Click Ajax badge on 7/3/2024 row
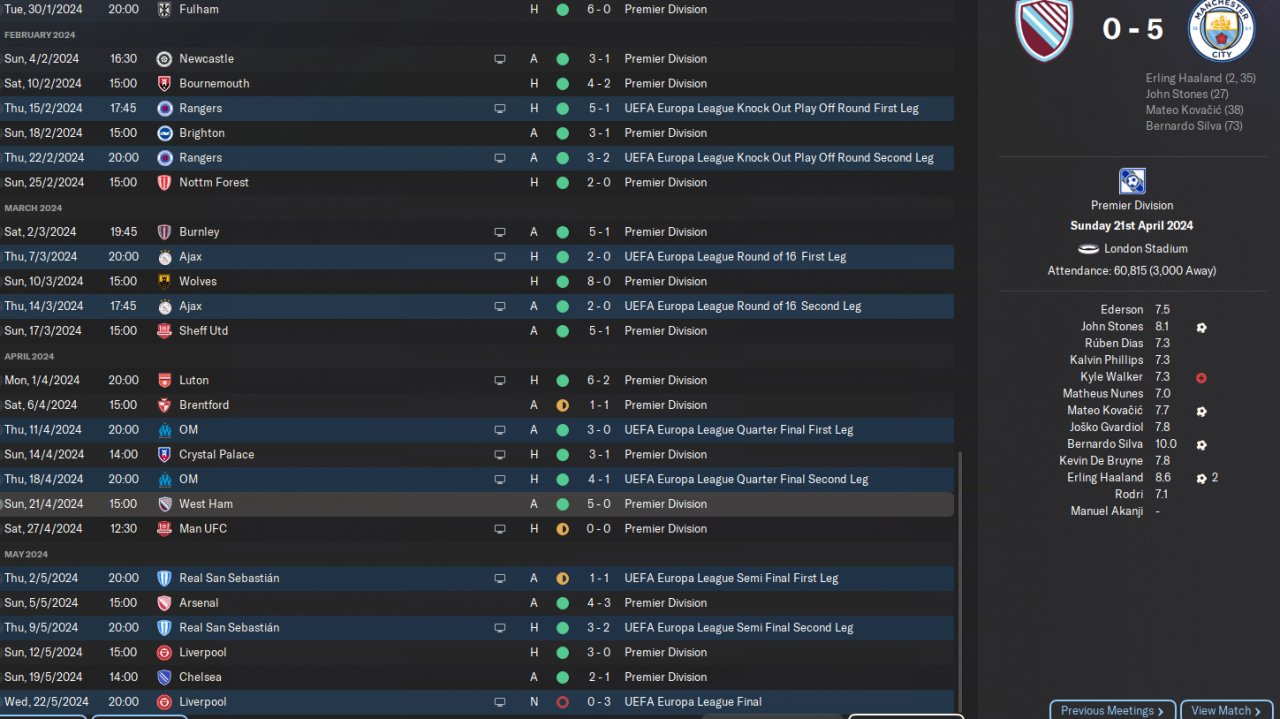The width and height of the screenshot is (1280, 719). pyautogui.click(x=165, y=257)
